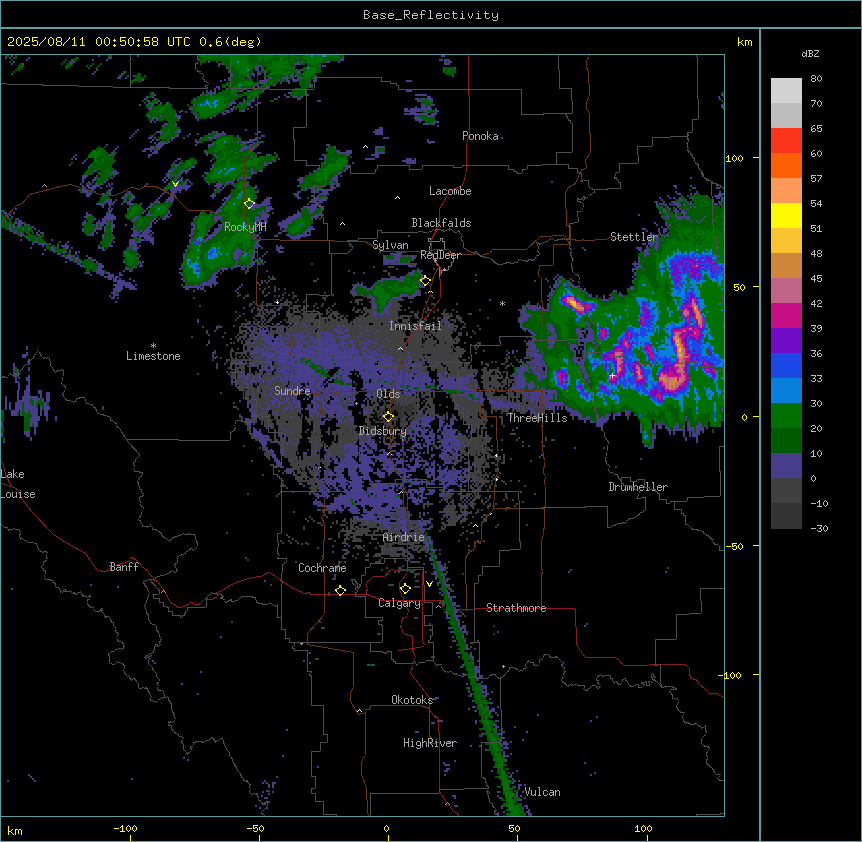Click the Calgary city label
The width and height of the screenshot is (862, 842).
pyautogui.click(x=399, y=603)
